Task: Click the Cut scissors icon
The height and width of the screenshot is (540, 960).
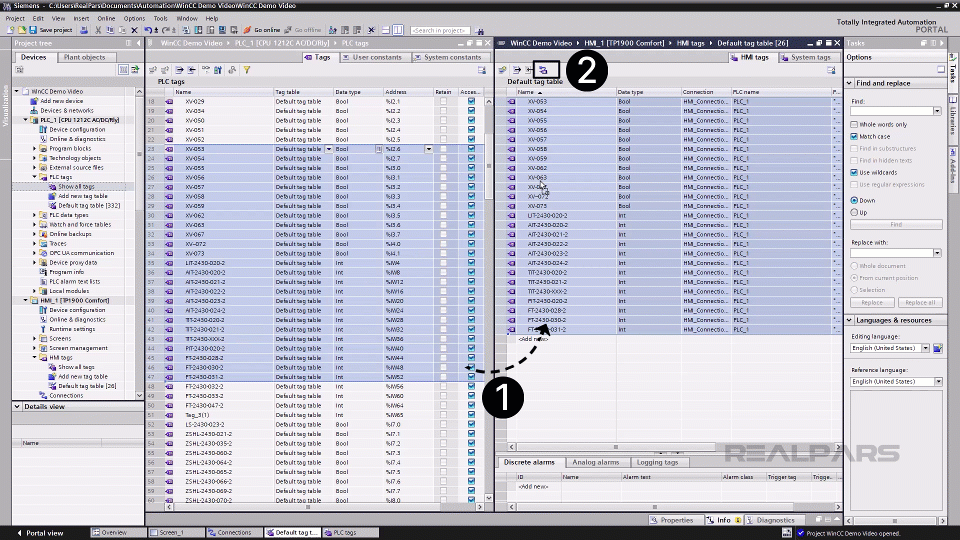Action: coord(98,30)
